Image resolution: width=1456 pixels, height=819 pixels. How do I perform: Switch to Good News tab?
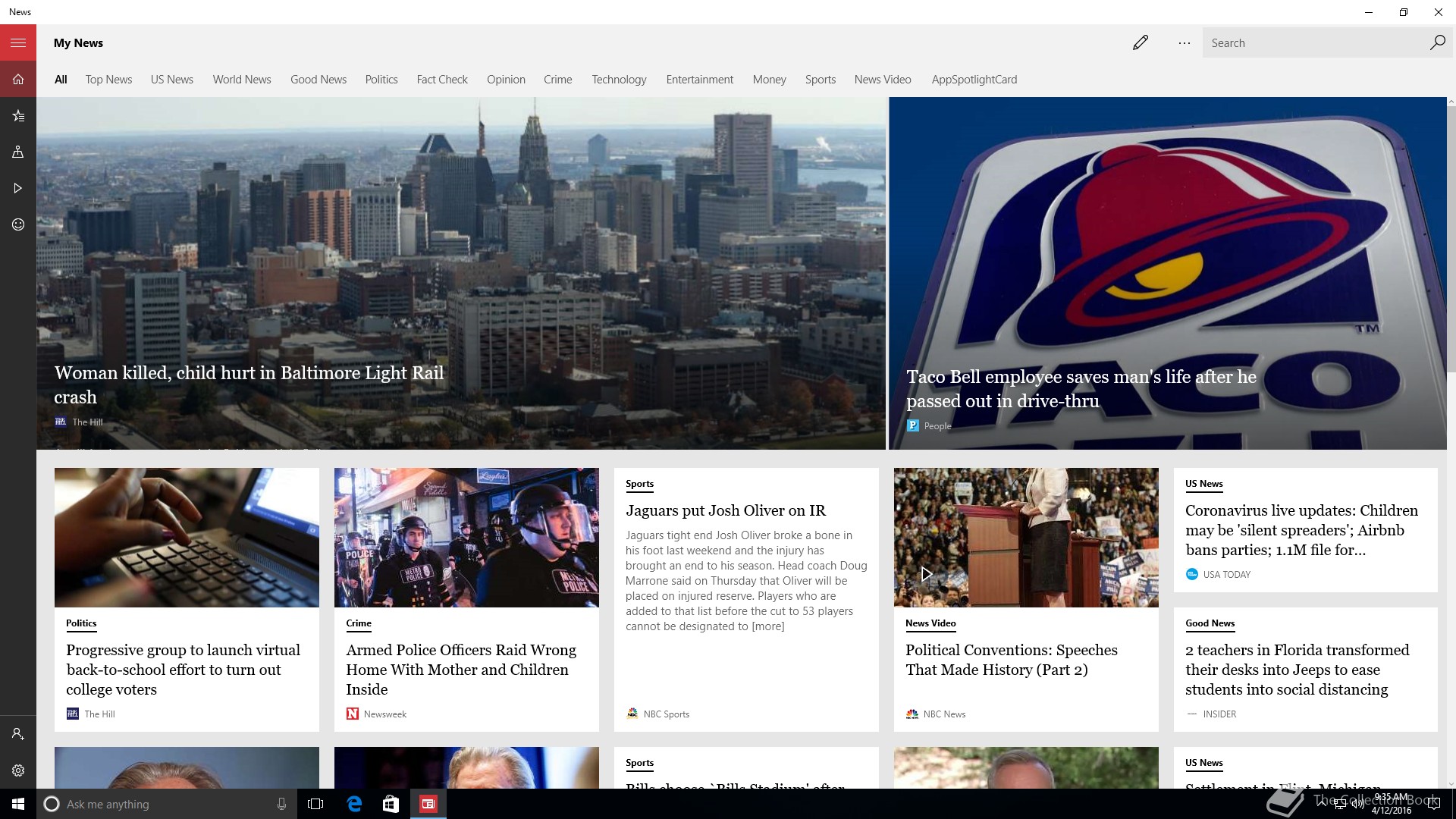[318, 80]
